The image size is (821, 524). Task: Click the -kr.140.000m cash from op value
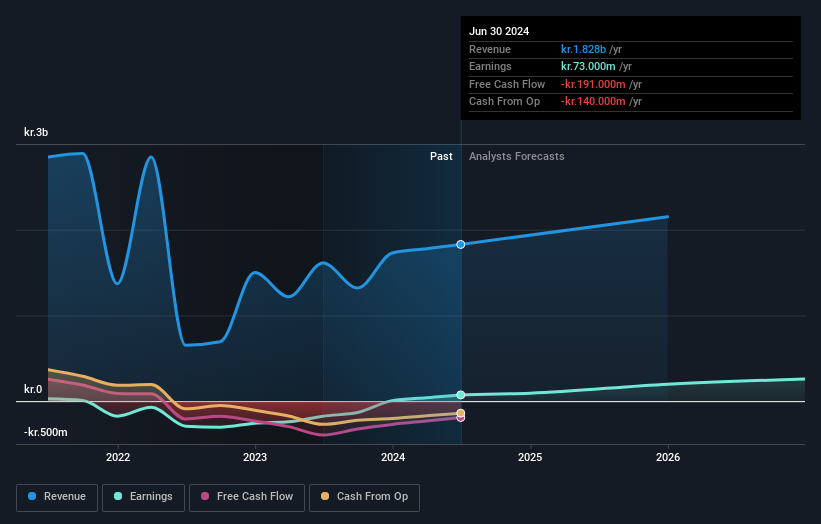point(593,102)
